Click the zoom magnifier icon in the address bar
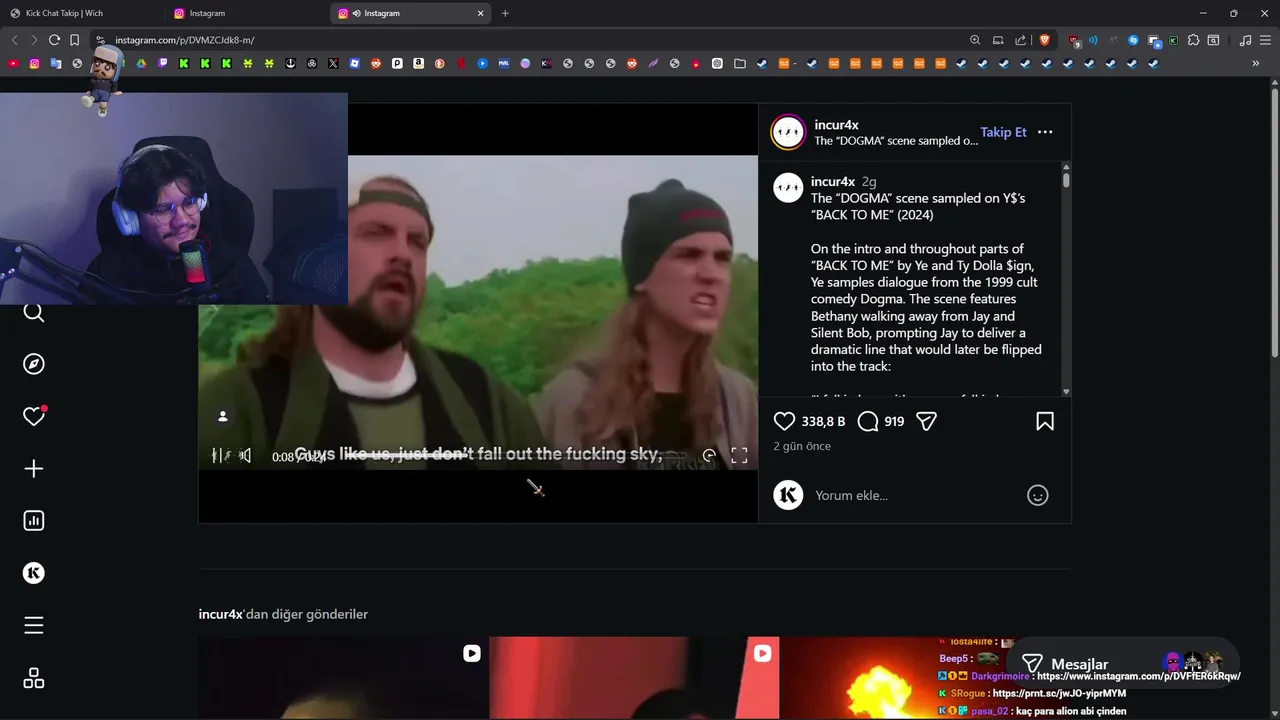This screenshot has height=720, width=1280. 975,40
